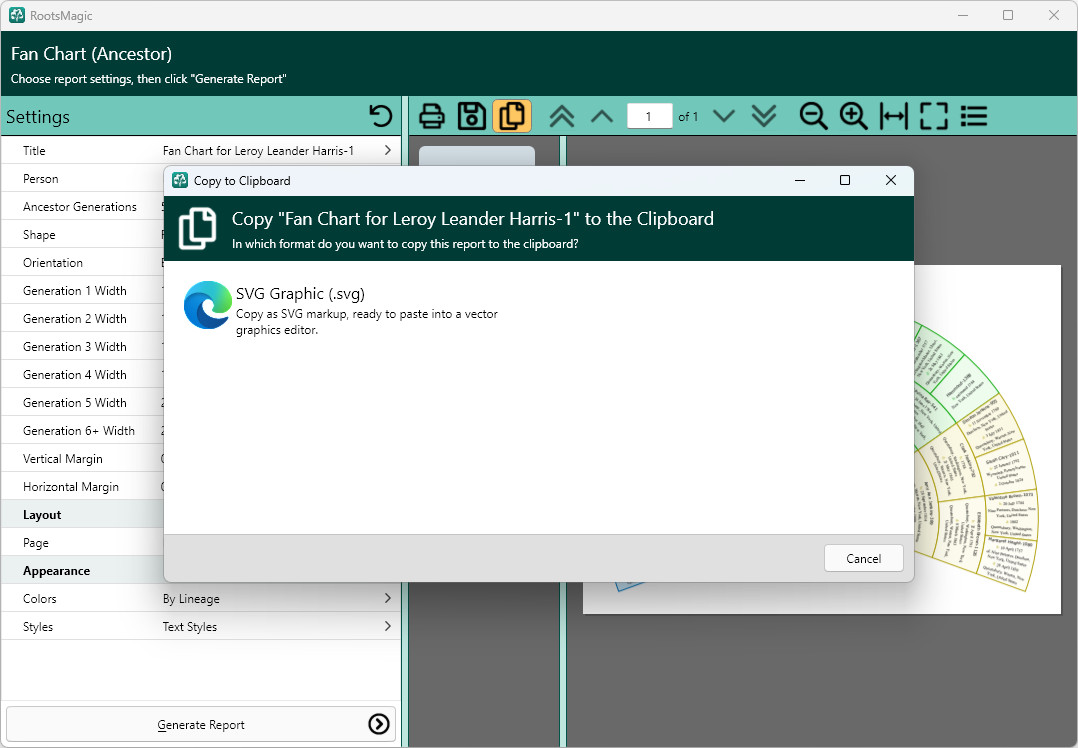Click the page number input field

coord(649,116)
